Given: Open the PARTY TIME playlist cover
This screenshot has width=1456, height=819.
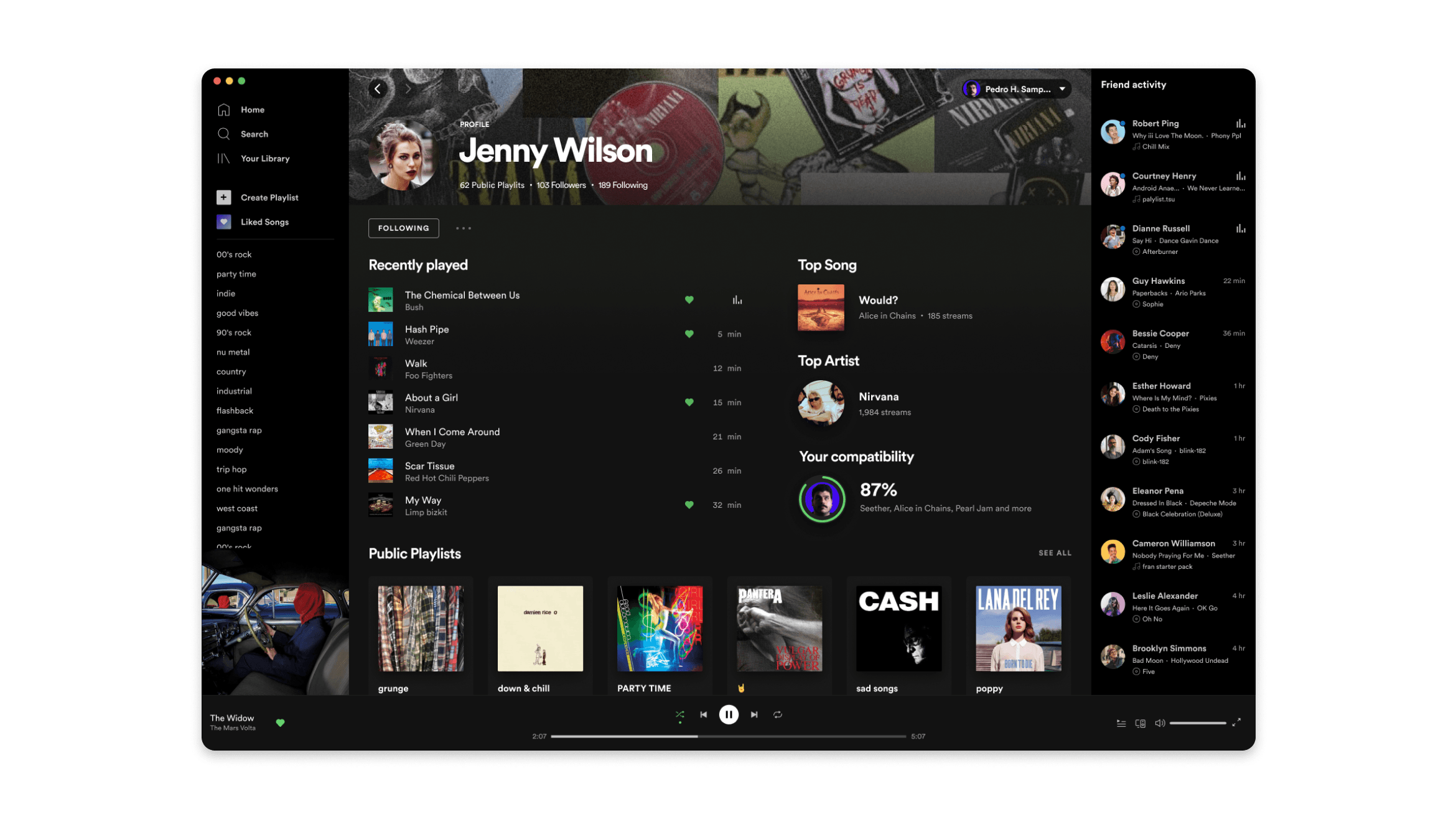Looking at the screenshot, I should click(660, 629).
